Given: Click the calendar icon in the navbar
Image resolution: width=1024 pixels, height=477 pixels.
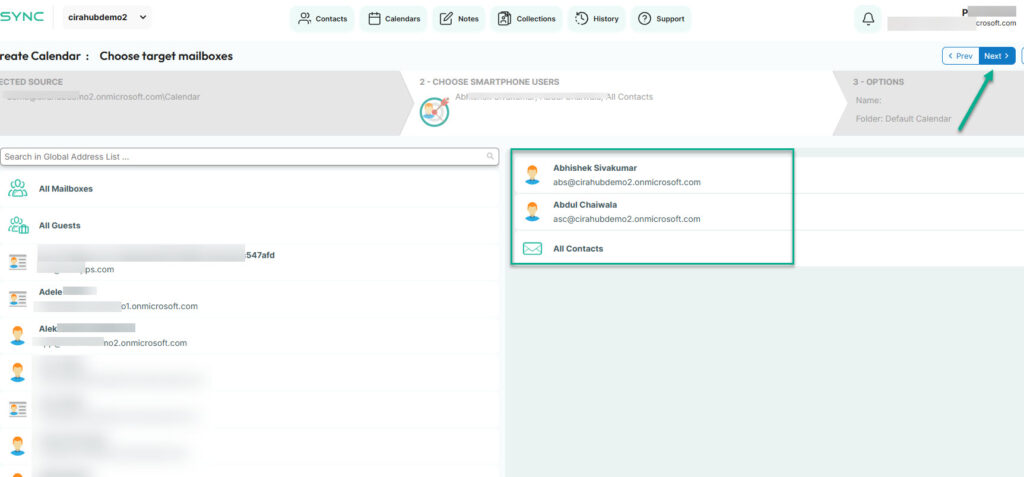Looking at the screenshot, I should pos(374,19).
